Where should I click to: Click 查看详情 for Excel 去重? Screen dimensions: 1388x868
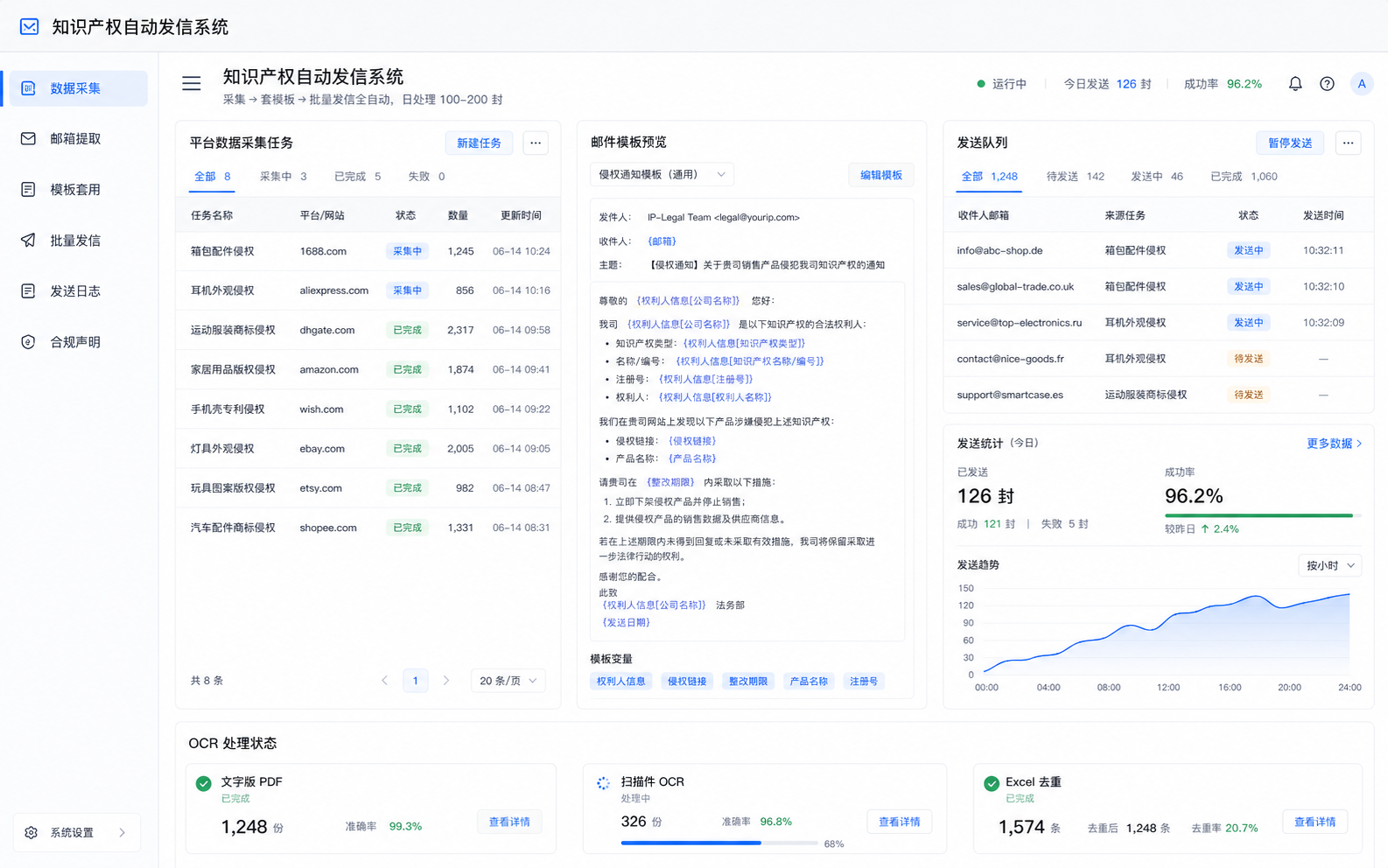pyautogui.click(x=1314, y=822)
